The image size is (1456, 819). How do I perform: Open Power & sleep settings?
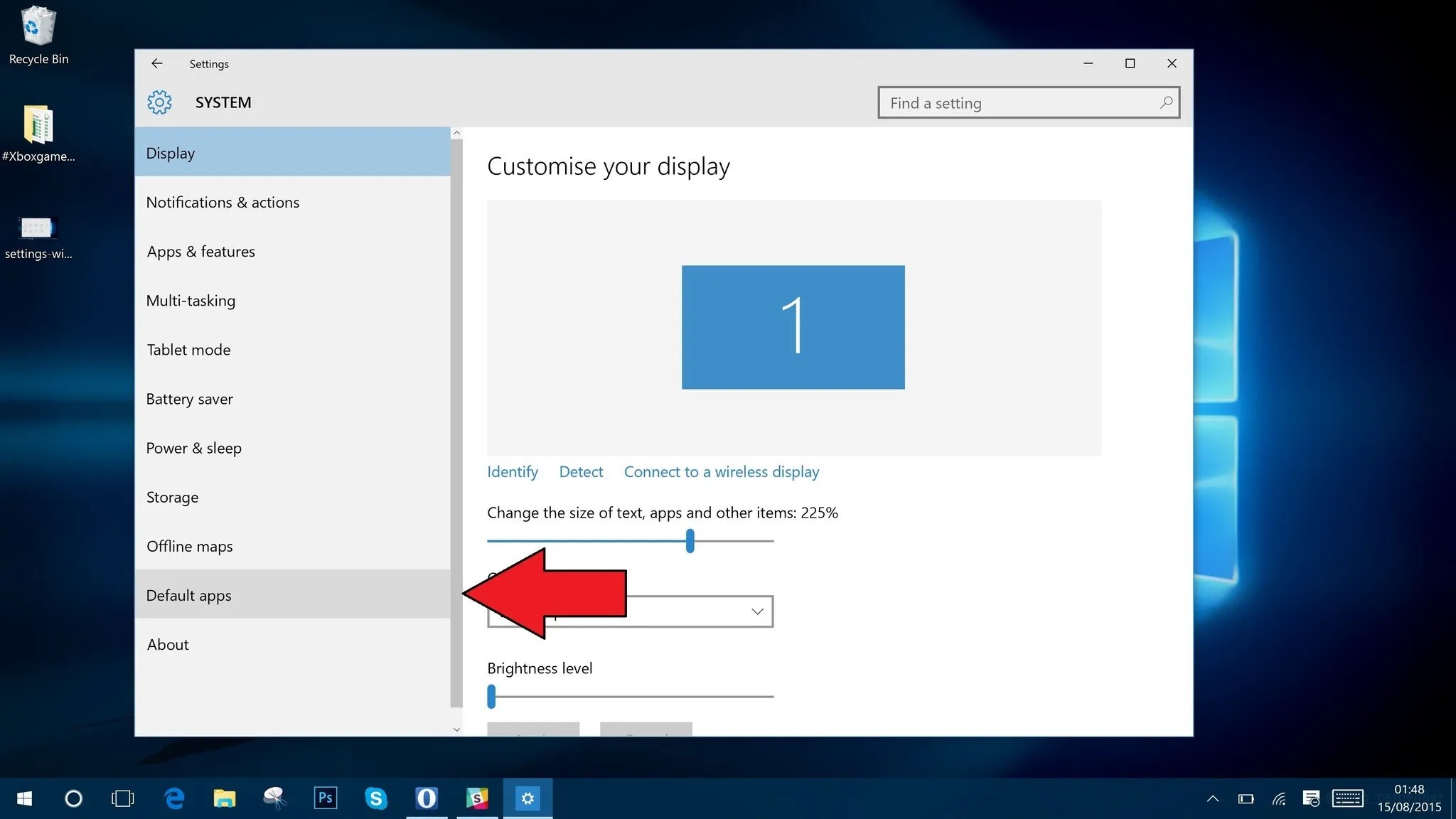click(193, 446)
